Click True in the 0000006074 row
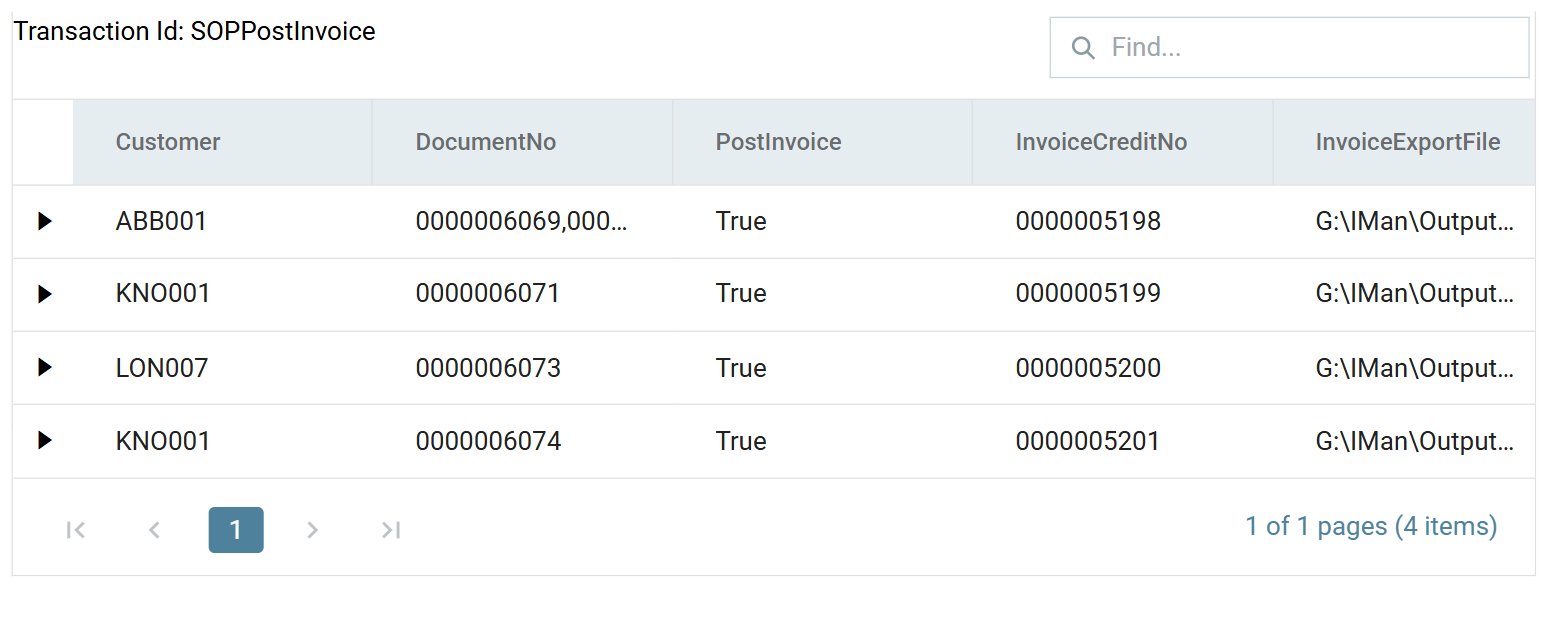 (741, 441)
